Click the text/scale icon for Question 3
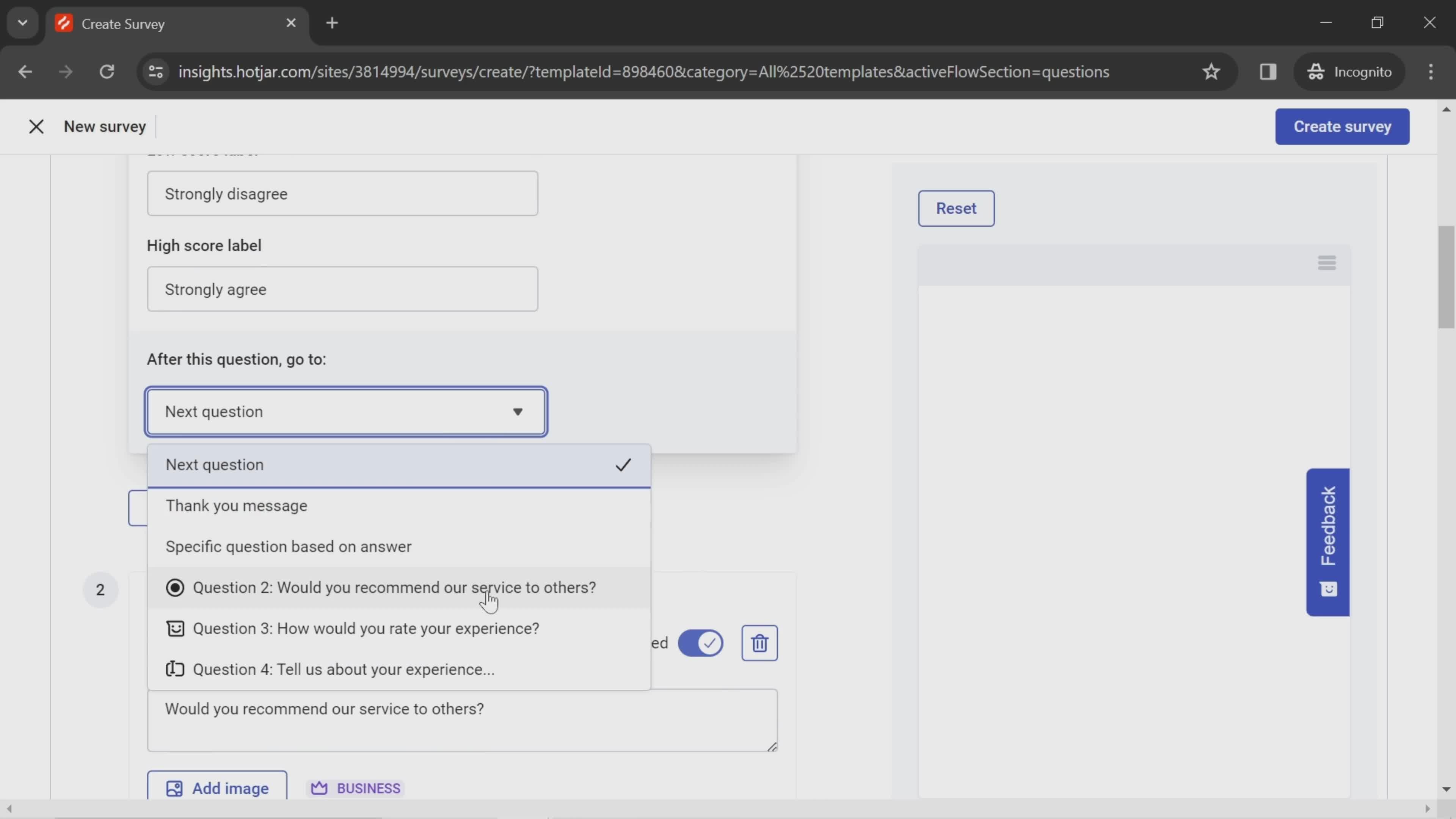This screenshot has height=819, width=1456. click(175, 628)
